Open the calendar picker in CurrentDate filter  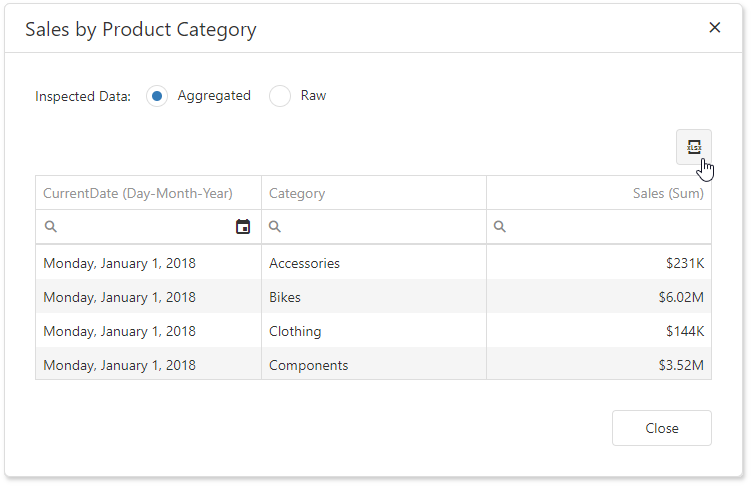tap(243, 227)
